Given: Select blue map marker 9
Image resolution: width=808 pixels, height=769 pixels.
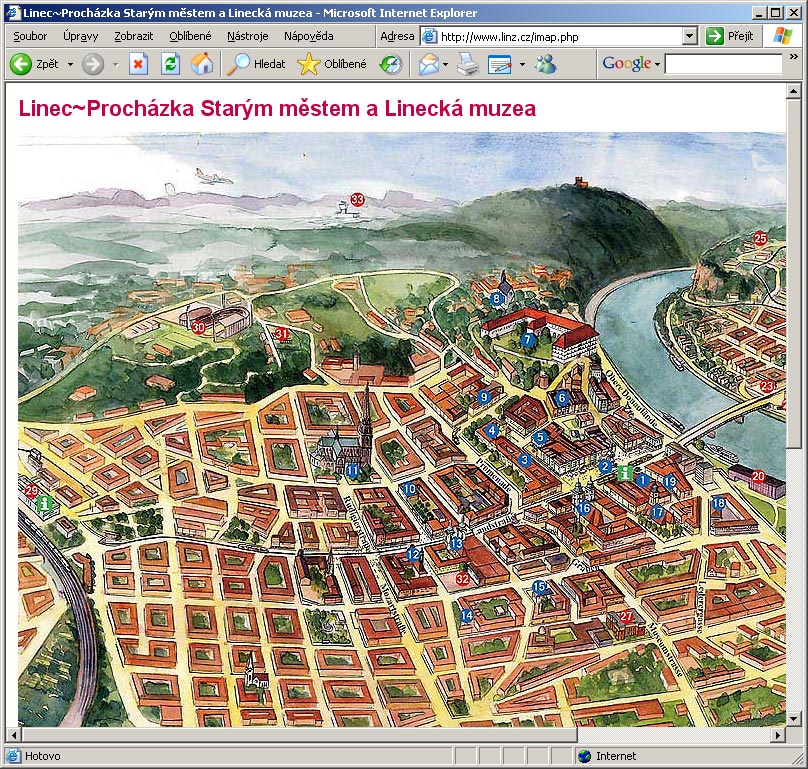Looking at the screenshot, I should (483, 397).
